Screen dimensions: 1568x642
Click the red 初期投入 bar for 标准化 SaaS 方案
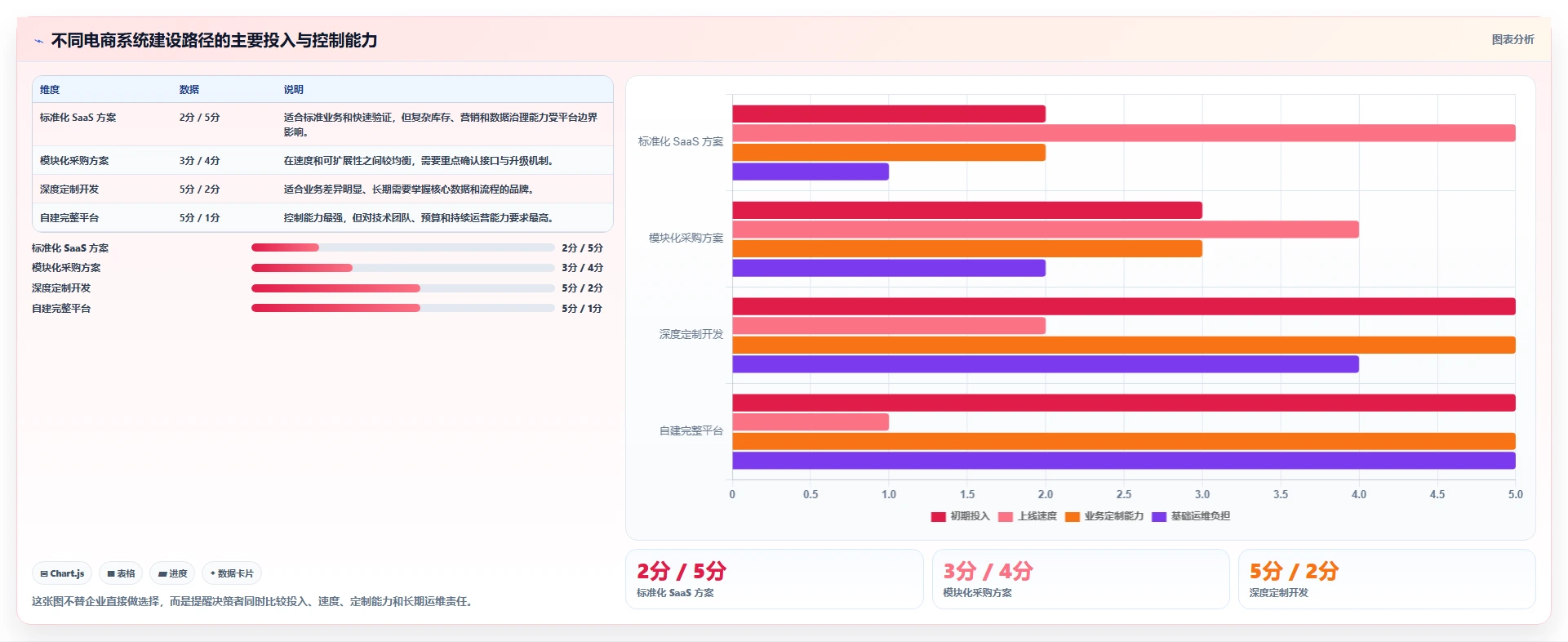[x=889, y=114]
